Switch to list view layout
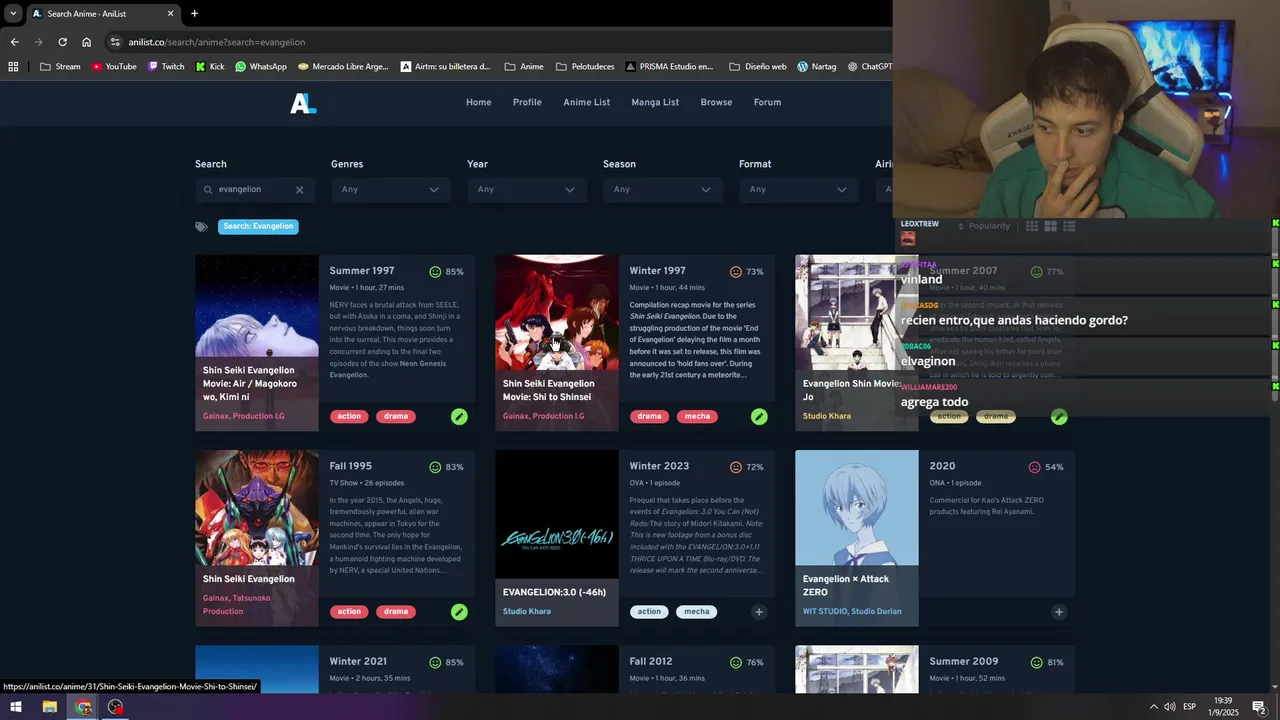 [1069, 227]
